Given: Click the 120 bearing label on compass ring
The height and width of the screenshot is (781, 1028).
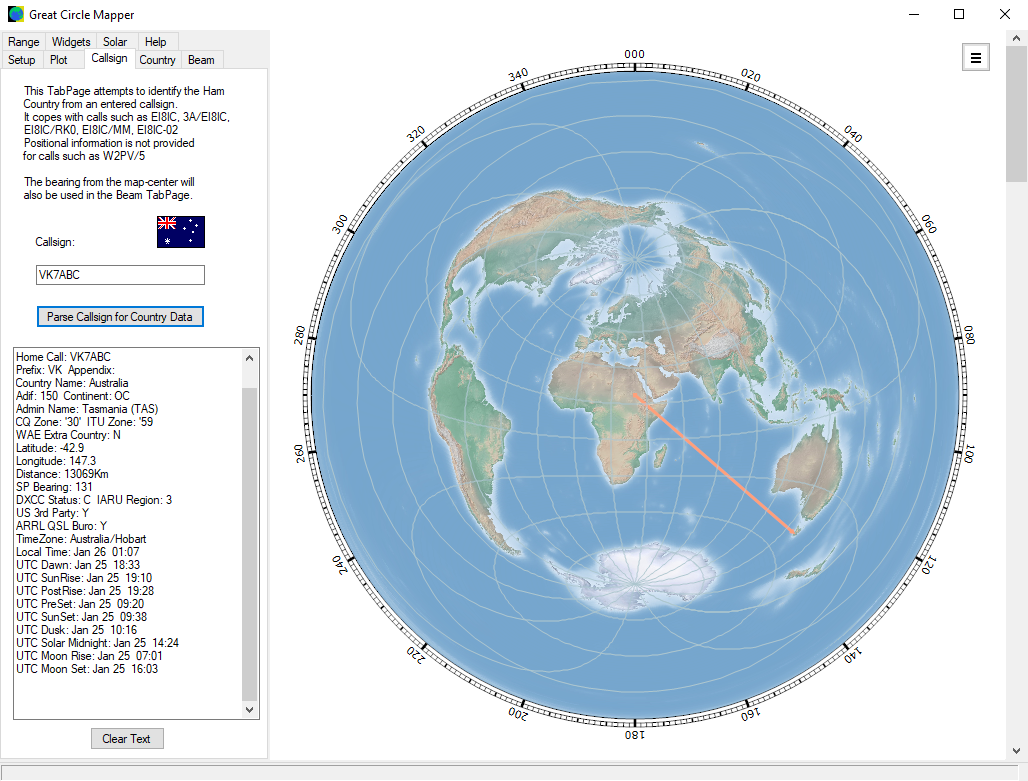Looking at the screenshot, I should pos(930,565).
